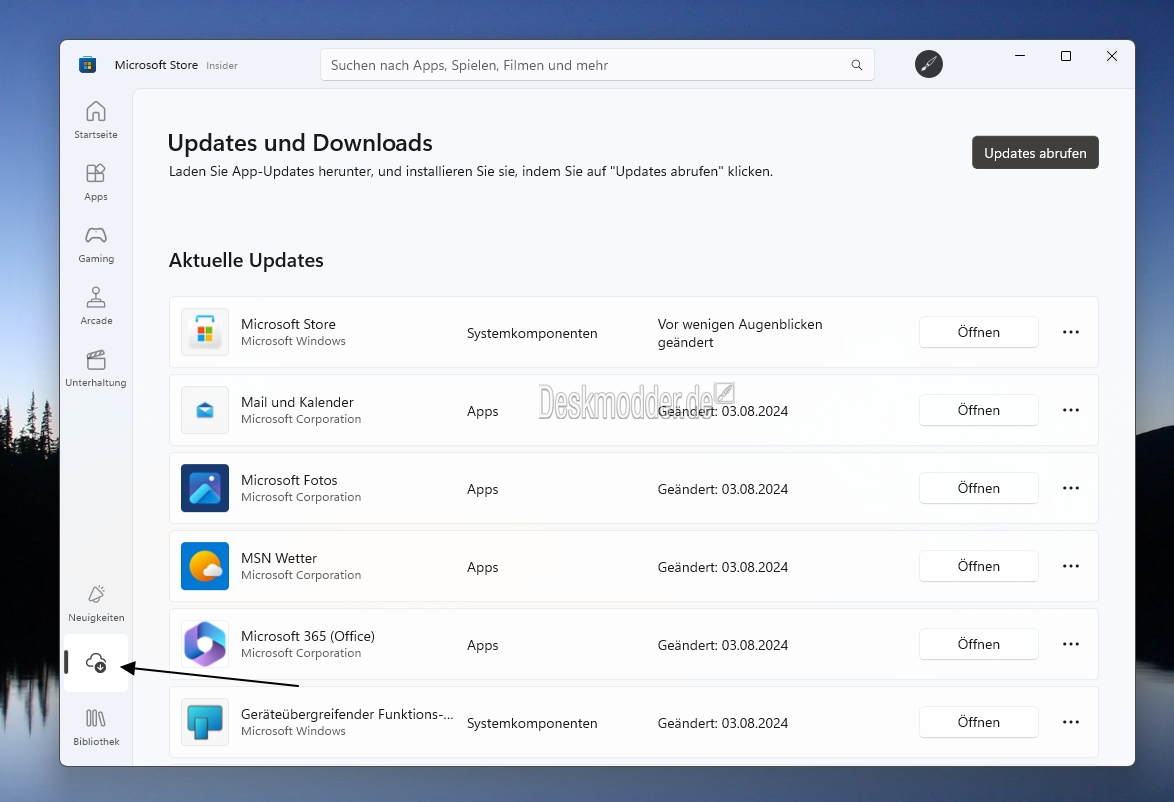Open more options for Microsoft Store row
The width and height of the screenshot is (1174, 802).
click(1071, 332)
